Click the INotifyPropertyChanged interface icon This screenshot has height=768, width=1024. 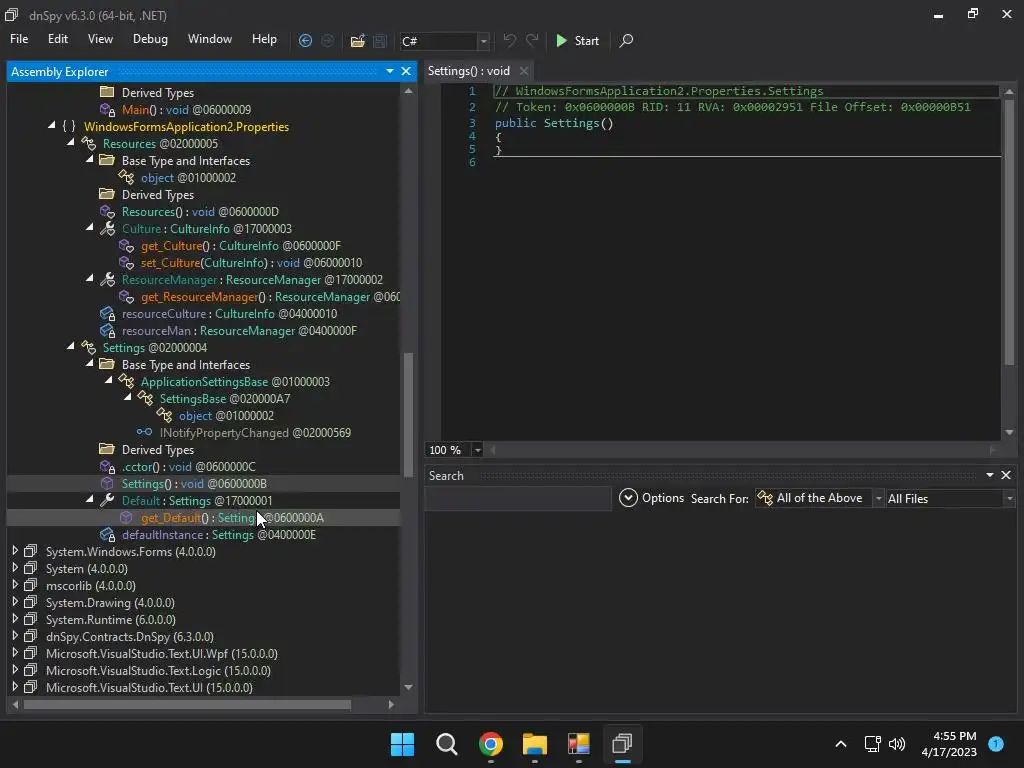(x=144, y=432)
